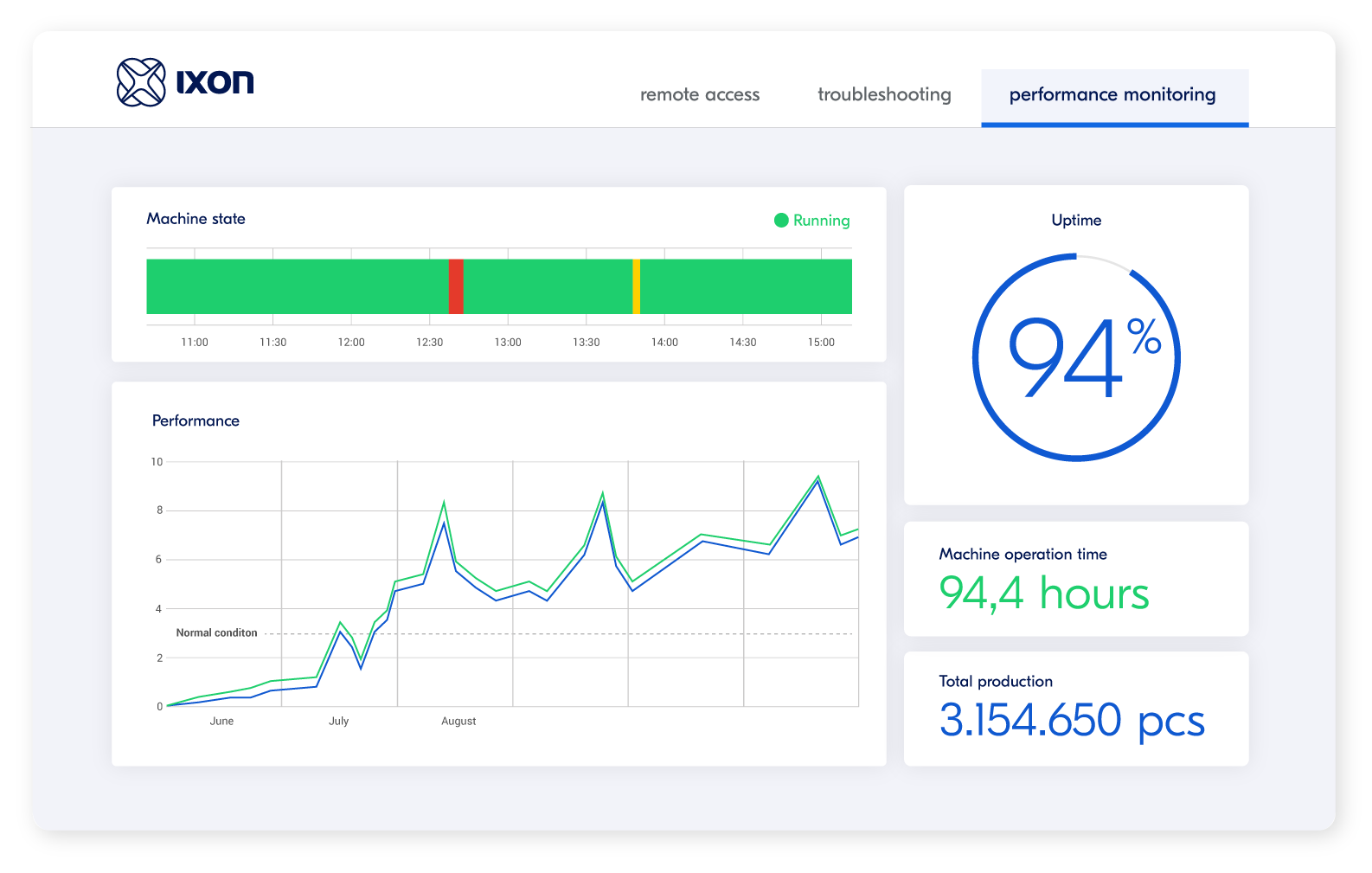Click the August label on performance chart
This screenshot has width=1372, height=873.
[x=458, y=721]
